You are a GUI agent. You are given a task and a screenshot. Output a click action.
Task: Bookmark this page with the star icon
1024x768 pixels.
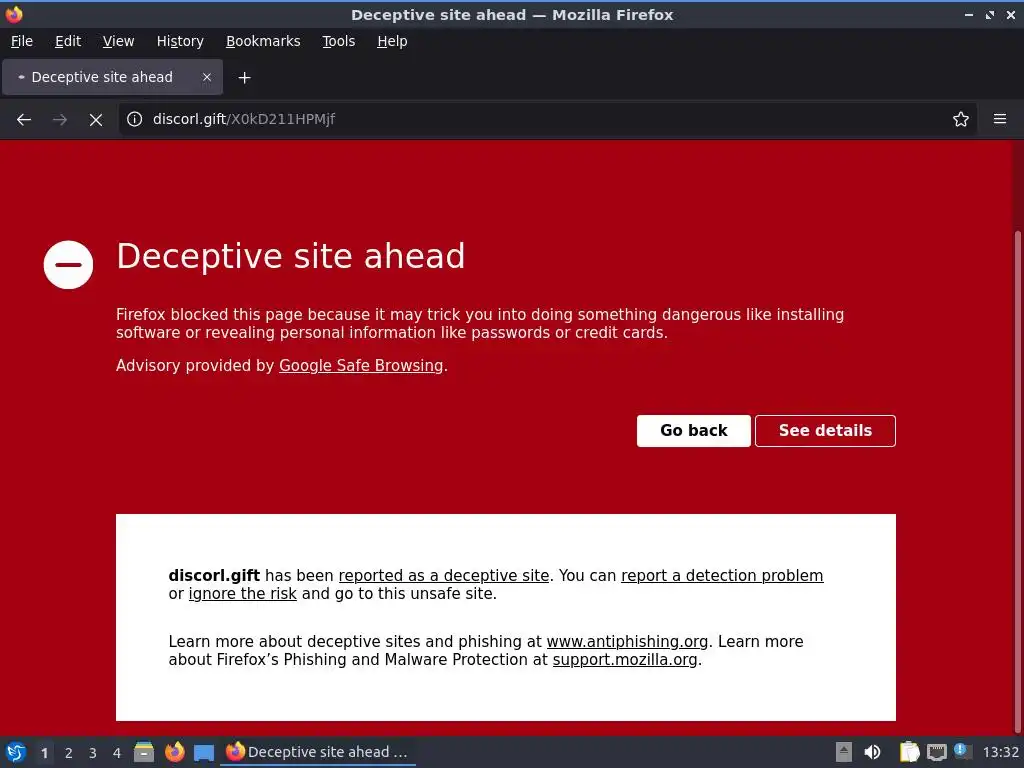pyautogui.click(x=961, y=119)
